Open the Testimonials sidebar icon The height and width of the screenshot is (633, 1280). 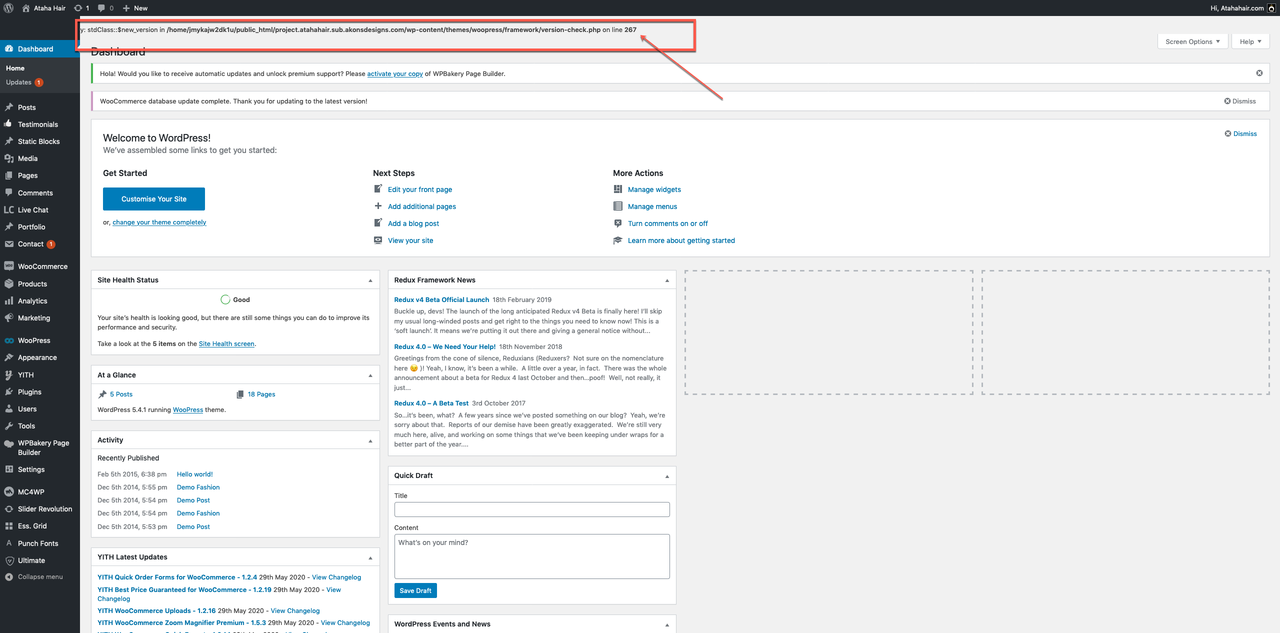point(9,124)
